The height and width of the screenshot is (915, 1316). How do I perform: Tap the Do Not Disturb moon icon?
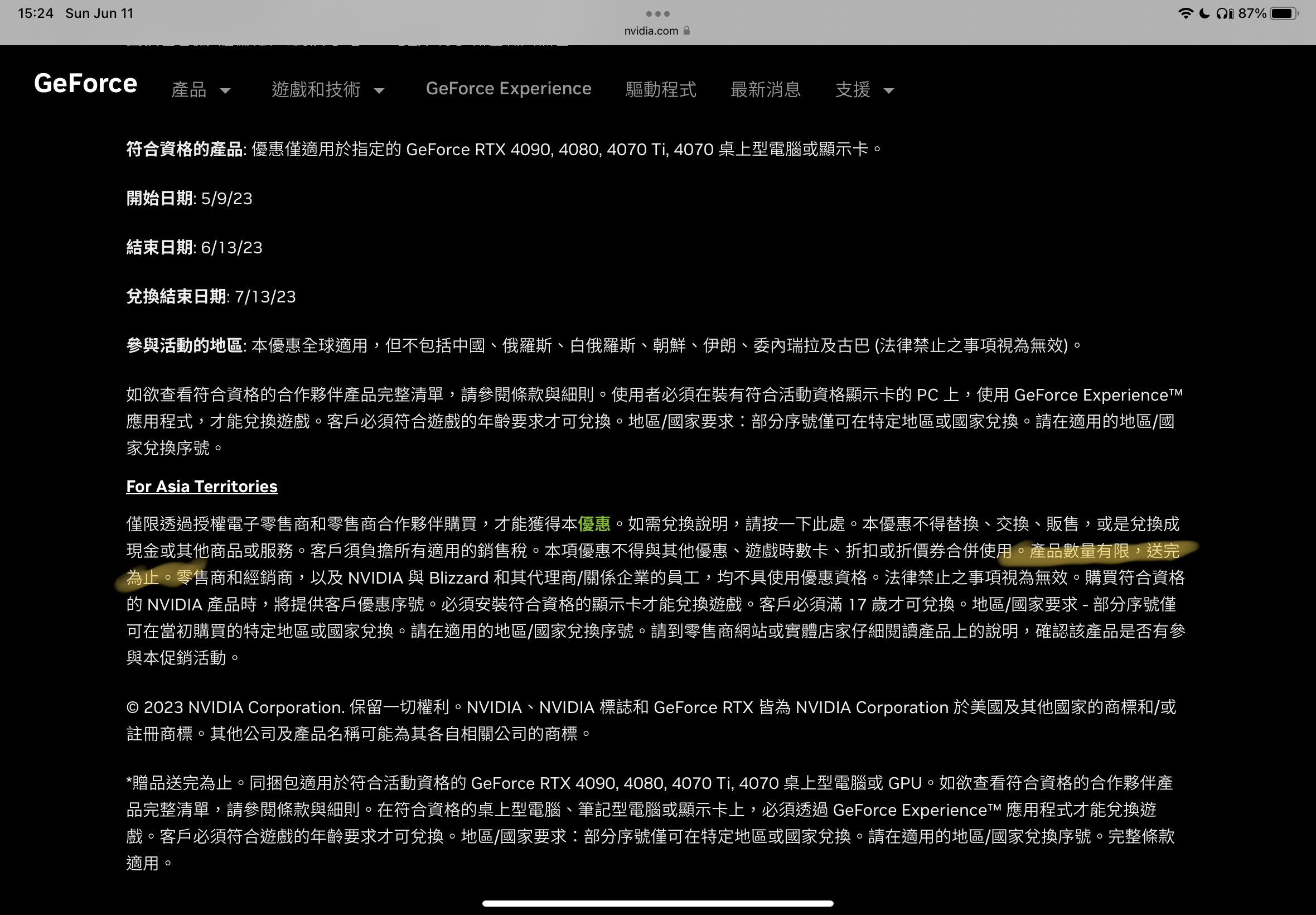[1204, 13]
